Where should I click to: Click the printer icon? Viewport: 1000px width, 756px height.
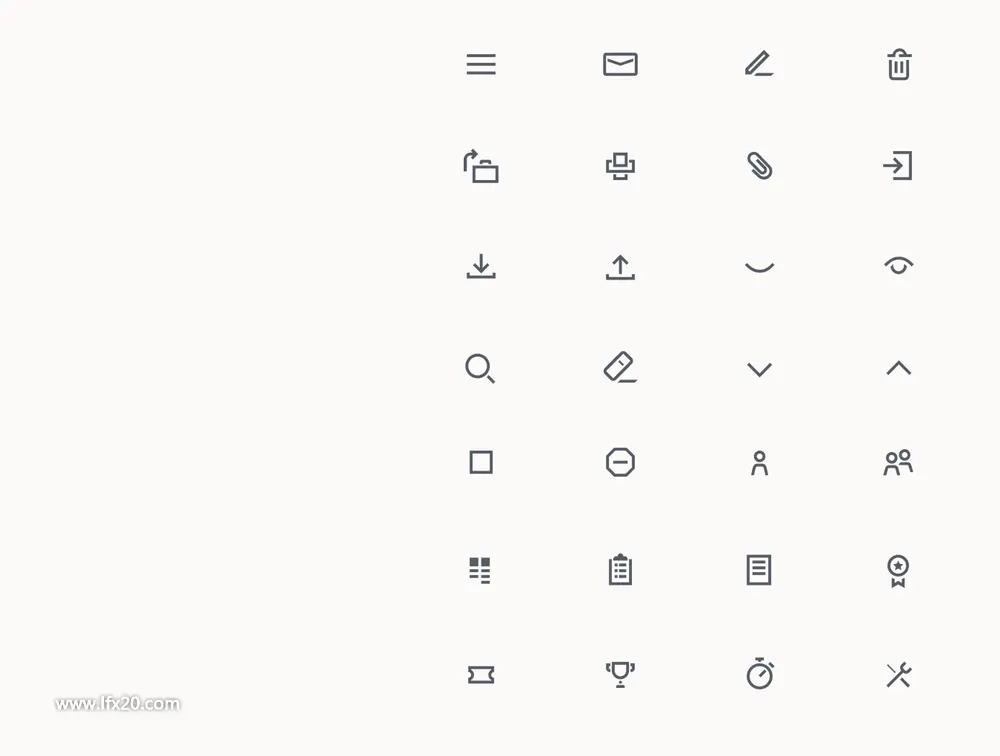tap(620, 167)
